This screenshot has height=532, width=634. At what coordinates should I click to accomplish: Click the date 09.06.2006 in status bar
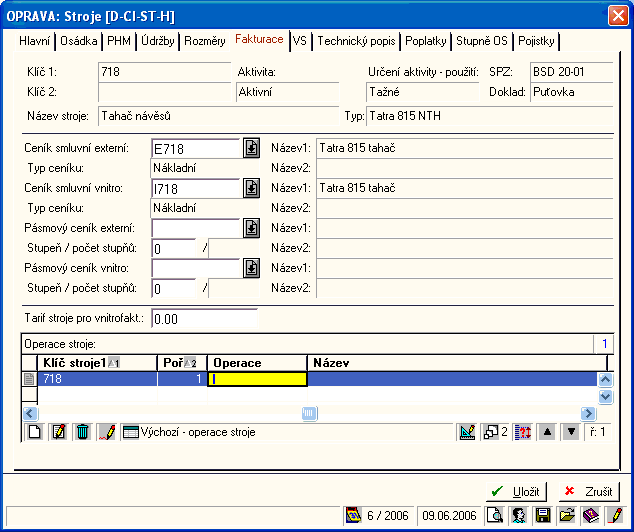point(449,515)
